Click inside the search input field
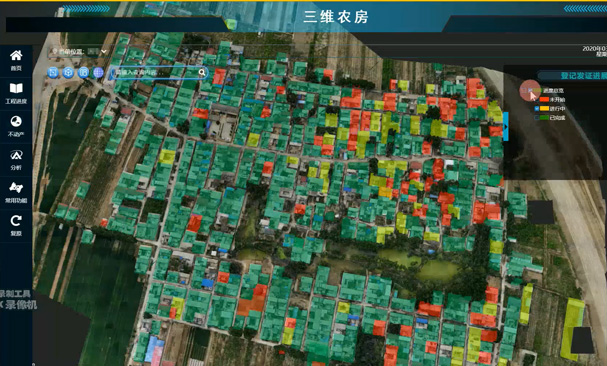The image size is (607, 366). 156,72
